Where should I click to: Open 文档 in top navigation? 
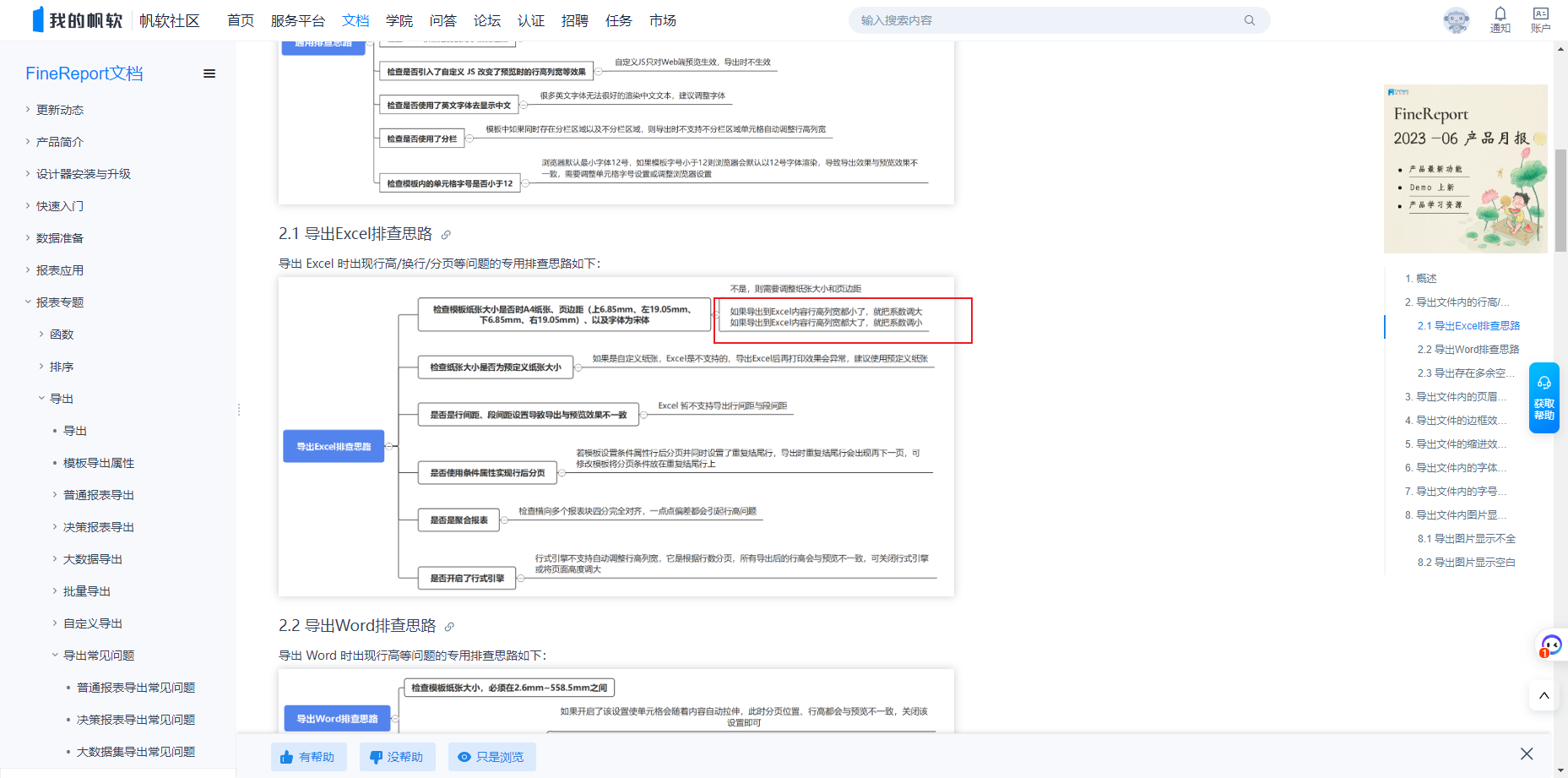click(x=355, y=20)
